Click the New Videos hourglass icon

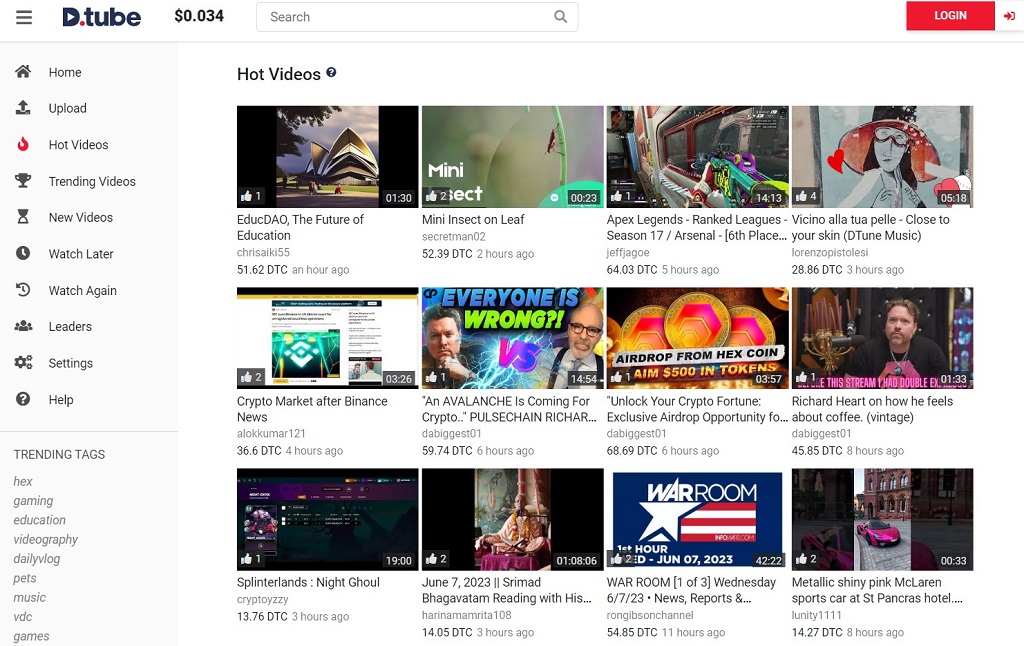[x=23, y=217]
